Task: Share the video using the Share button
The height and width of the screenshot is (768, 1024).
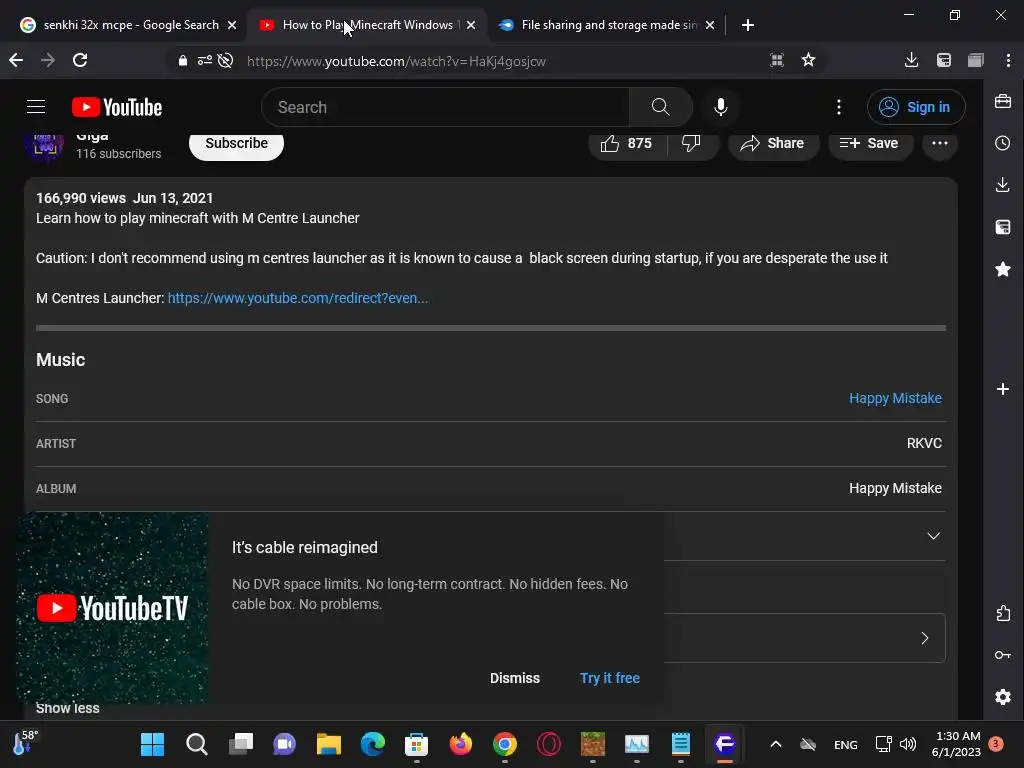Action: click(x=772, y=143)
